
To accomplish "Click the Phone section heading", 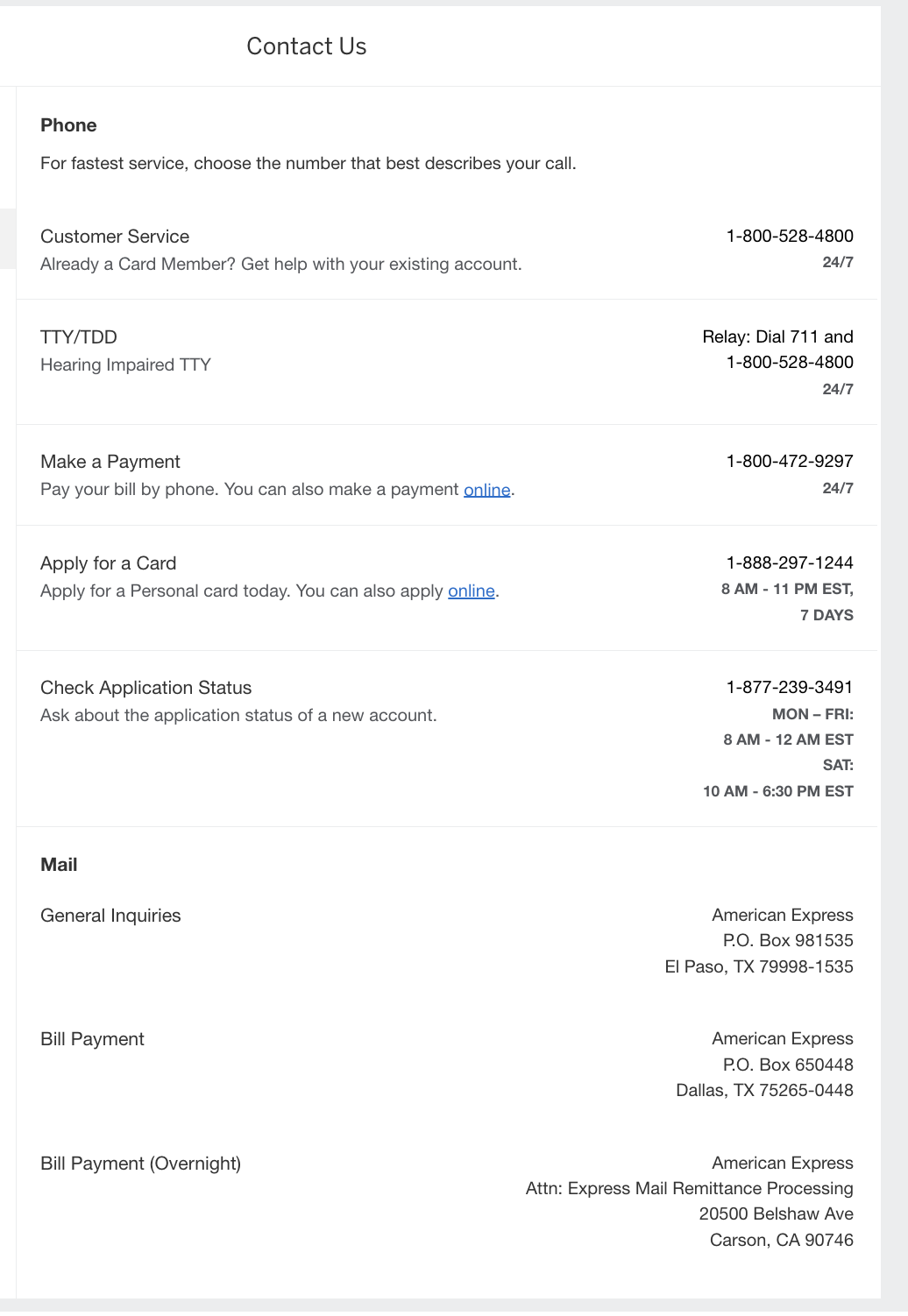I will coord(68,125).
